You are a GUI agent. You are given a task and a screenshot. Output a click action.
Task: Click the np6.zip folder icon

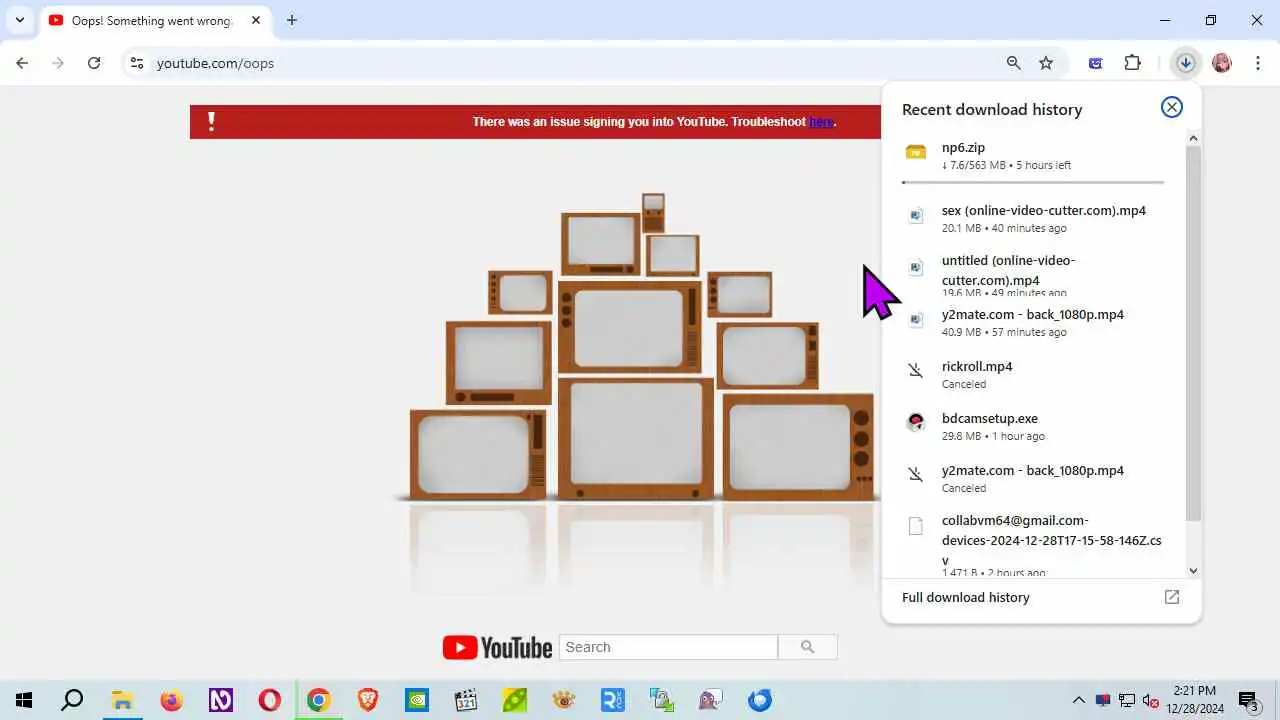(916, 152)
